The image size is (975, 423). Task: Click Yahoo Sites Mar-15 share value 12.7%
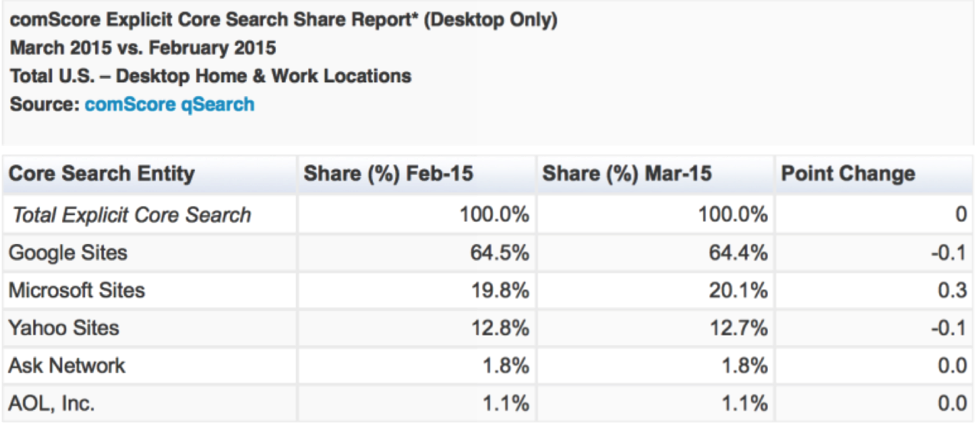738,328
